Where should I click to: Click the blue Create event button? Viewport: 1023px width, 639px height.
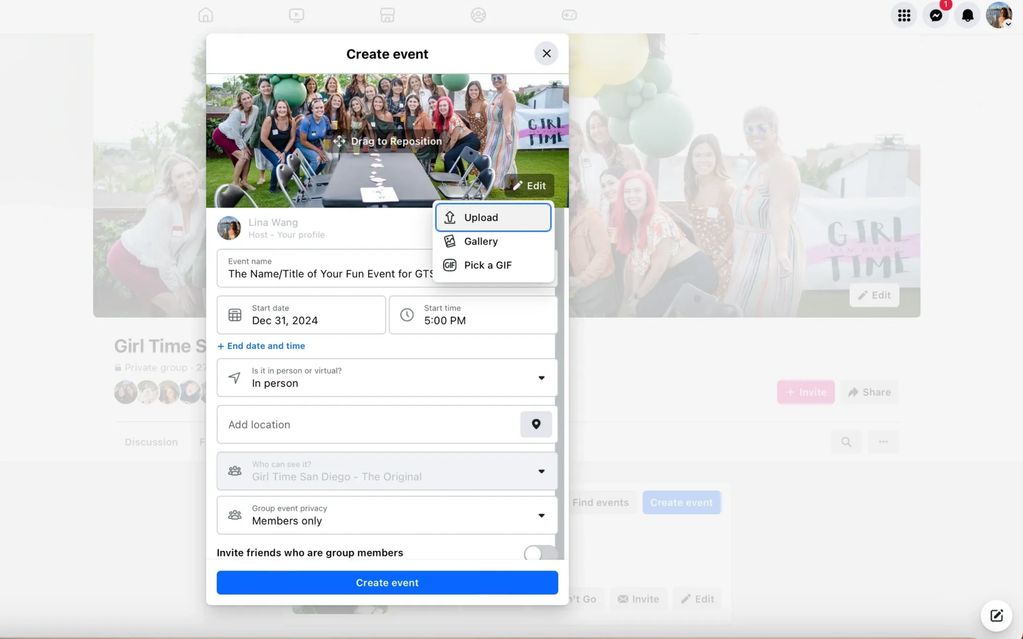[x=387, y=582]
